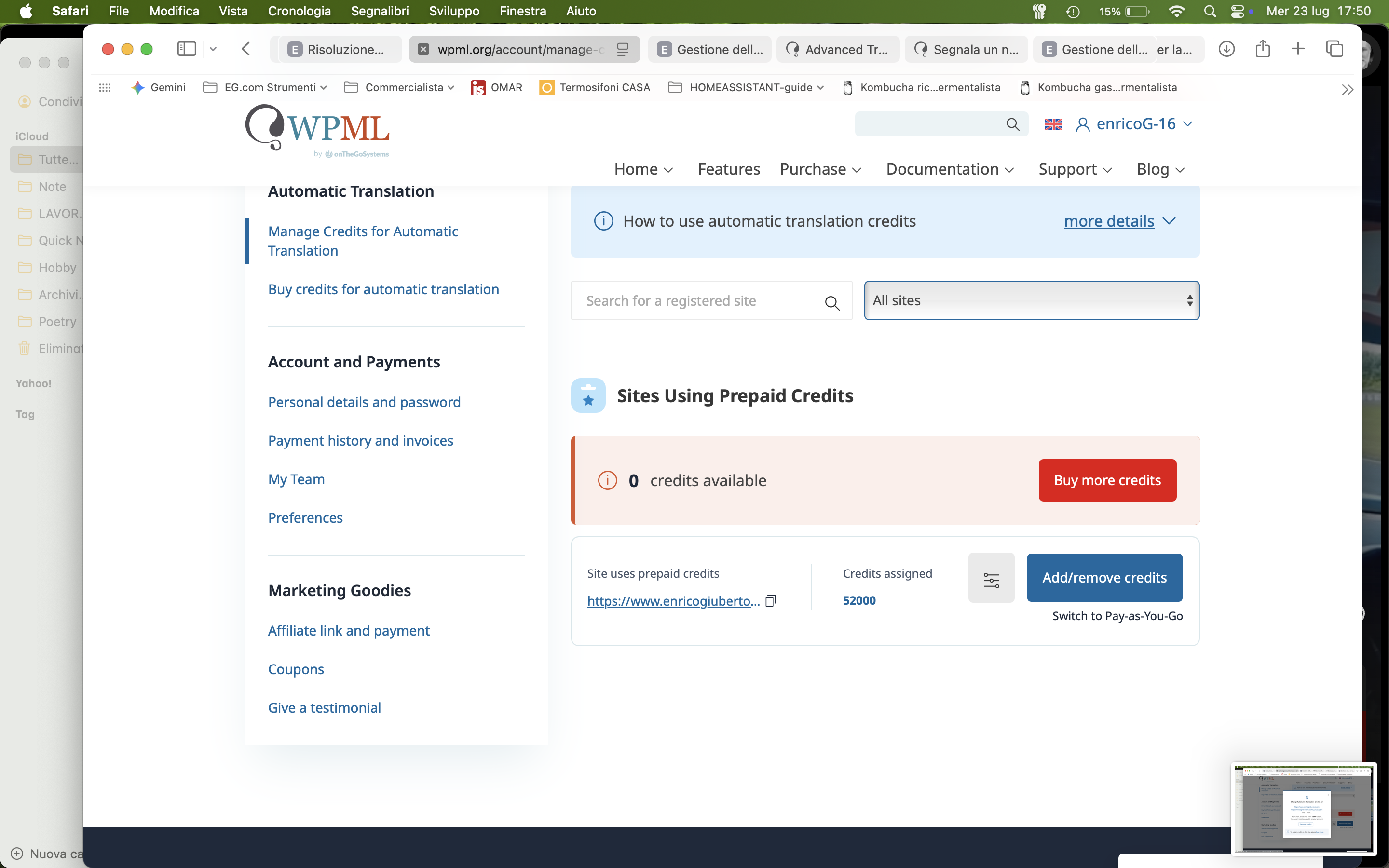Copy the site URL with copy icon
The width and height of the screenshot is (1389, 868).
click(x=770, y=601)
